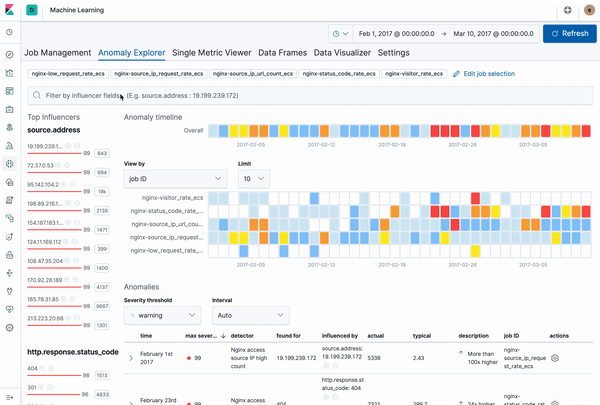Filter out influencer 72.57.0.53 (minus icon)
This screenshot has width=600, height=405.
pos(67,165)
